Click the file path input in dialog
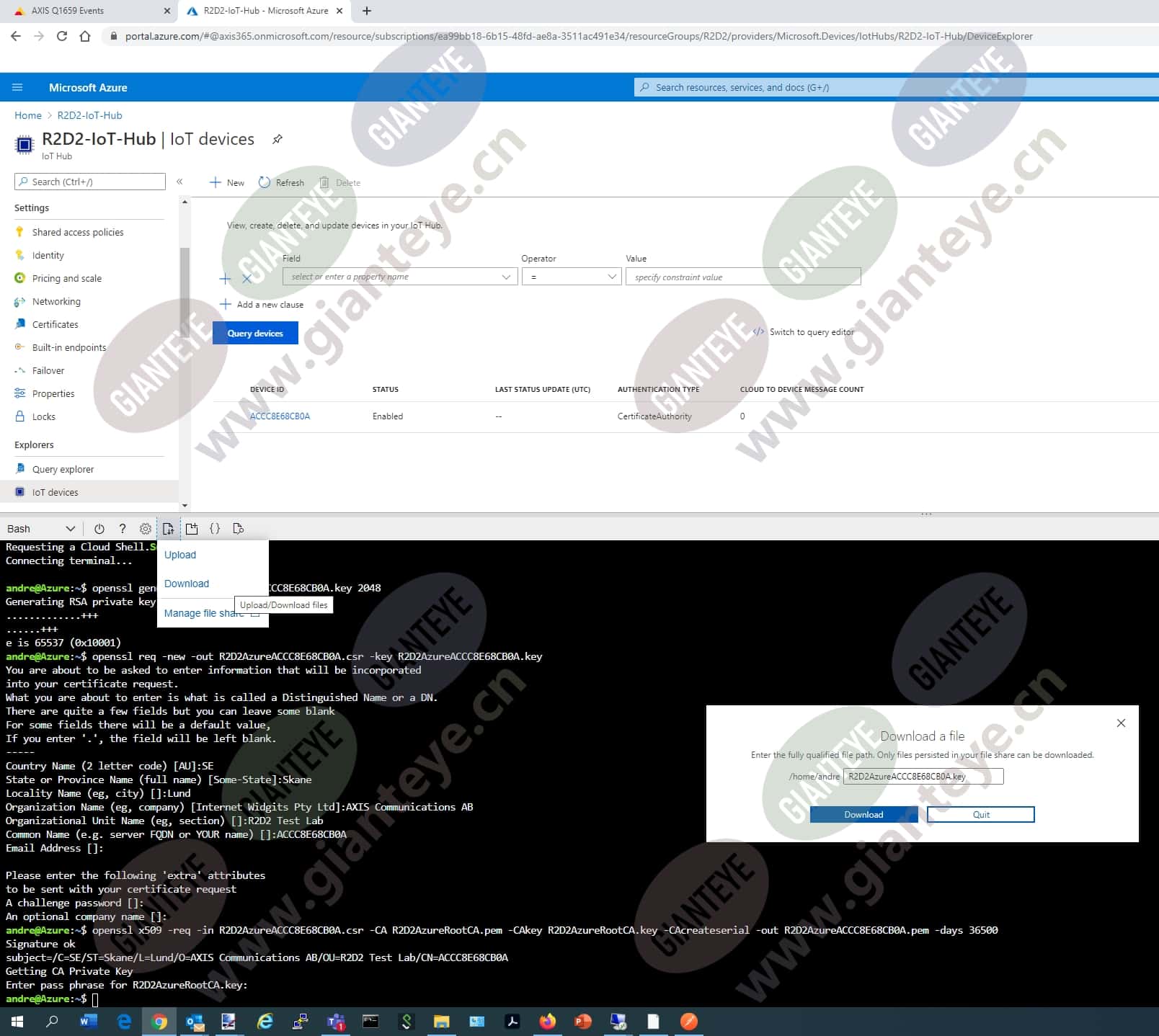The image size is (1159, 1036). click(923, 776)
